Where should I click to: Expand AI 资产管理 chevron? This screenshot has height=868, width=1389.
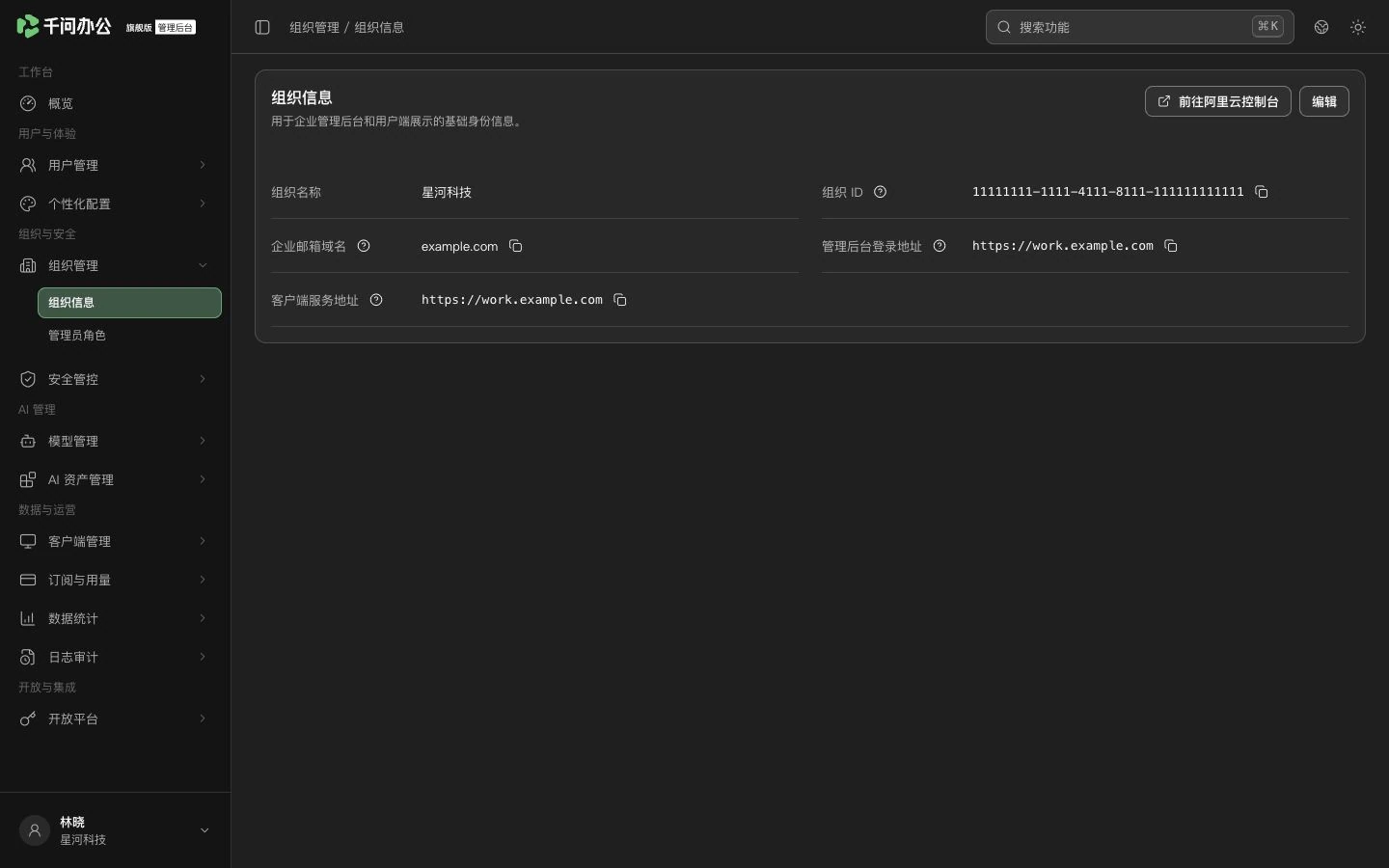(x=203, y=479)
